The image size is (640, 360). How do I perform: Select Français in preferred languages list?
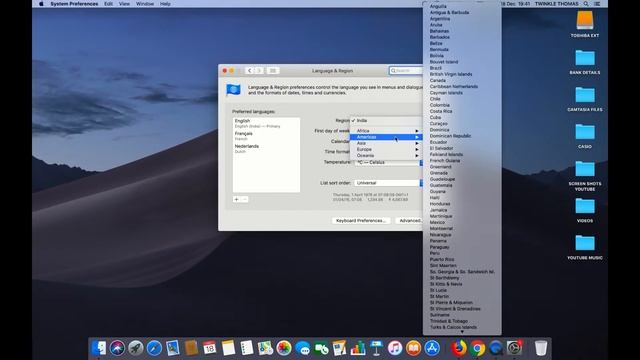(266, 136)
